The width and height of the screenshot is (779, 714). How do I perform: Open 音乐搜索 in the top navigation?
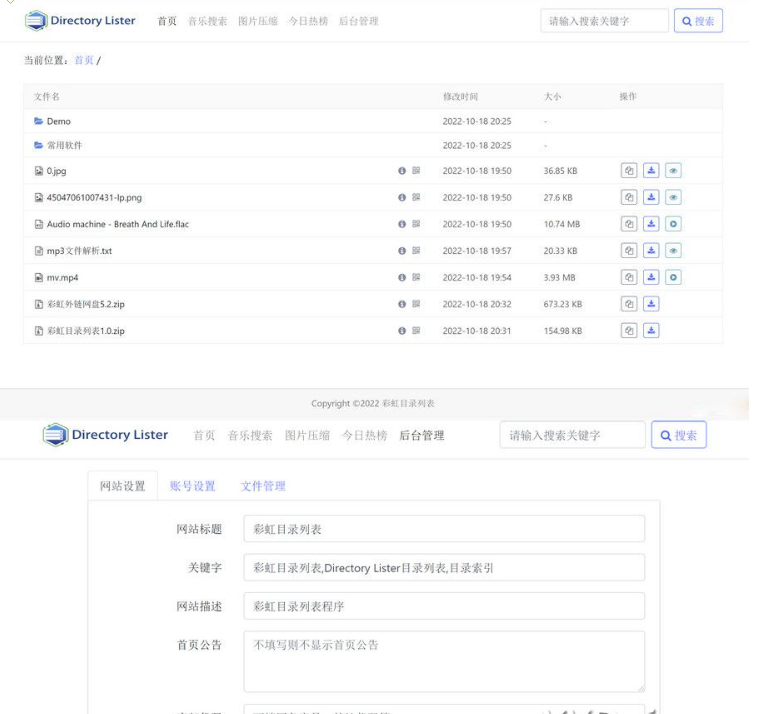click(207, 21)
